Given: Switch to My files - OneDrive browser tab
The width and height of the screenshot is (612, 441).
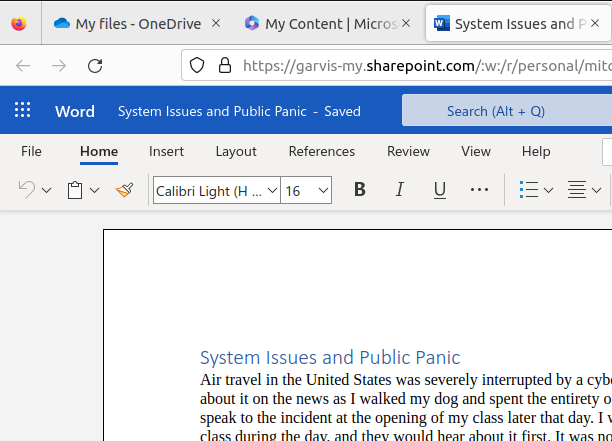Looking at the screenshot, I should (138, 23).
